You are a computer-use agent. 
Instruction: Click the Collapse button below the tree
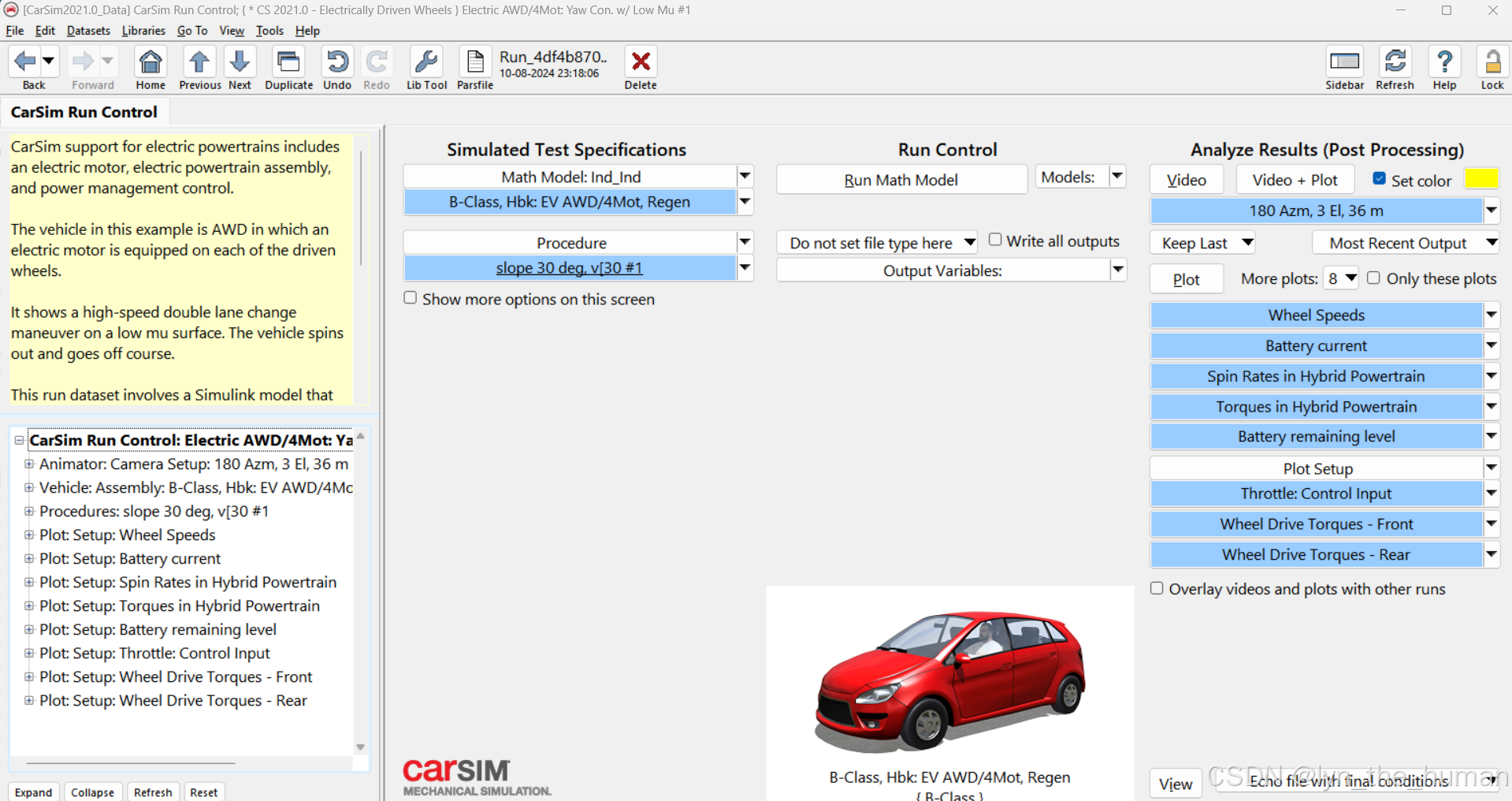[92, 792]
